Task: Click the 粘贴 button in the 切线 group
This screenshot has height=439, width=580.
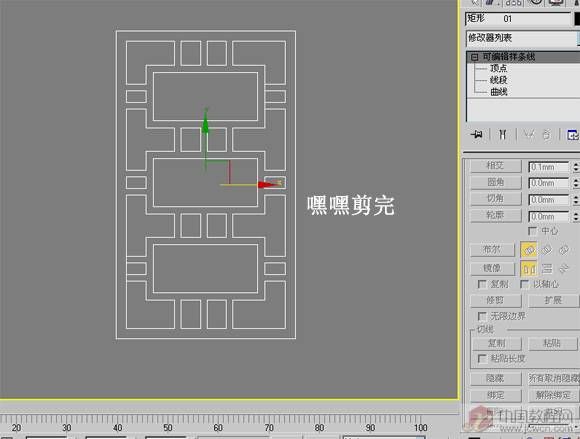Action: tap(552, 344)
